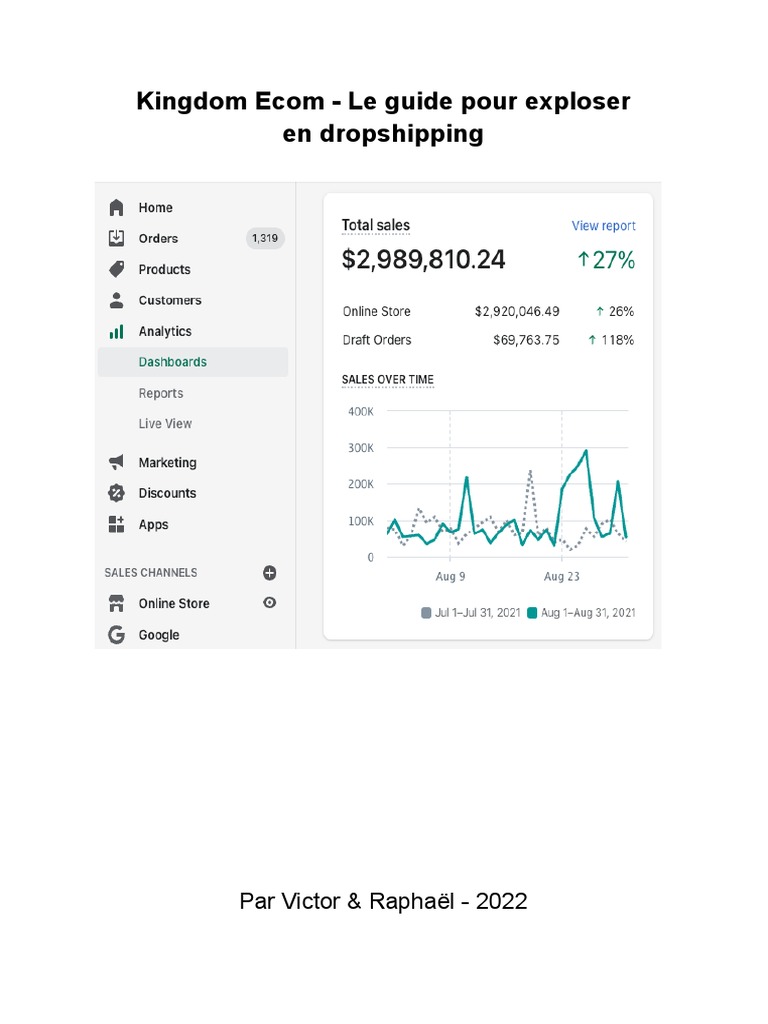Toggle the Online Store eye icon
The image size is (768, 1024).
[x=269, y=603]
